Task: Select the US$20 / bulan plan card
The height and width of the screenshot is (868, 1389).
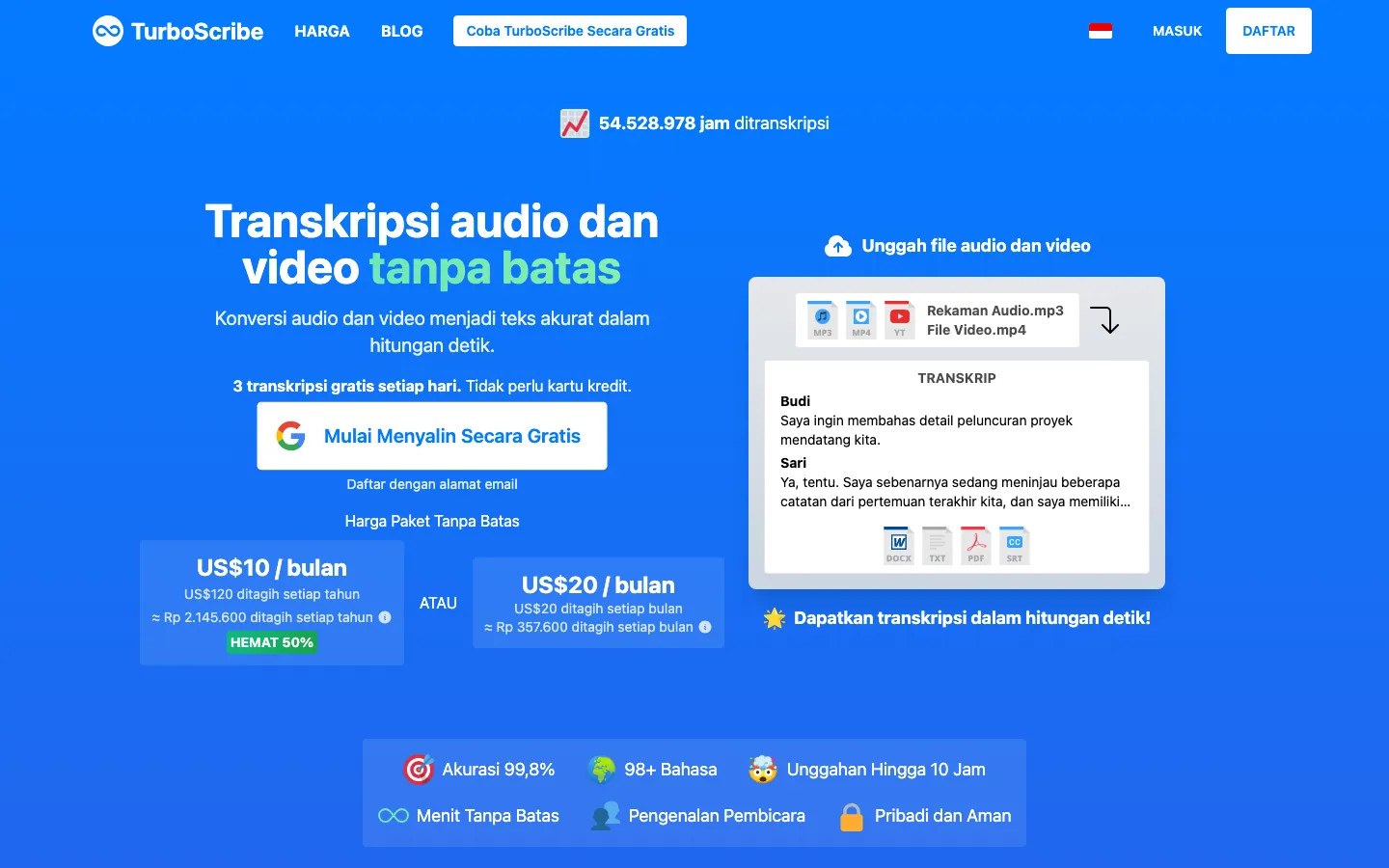Action: [x=598, y=603]
